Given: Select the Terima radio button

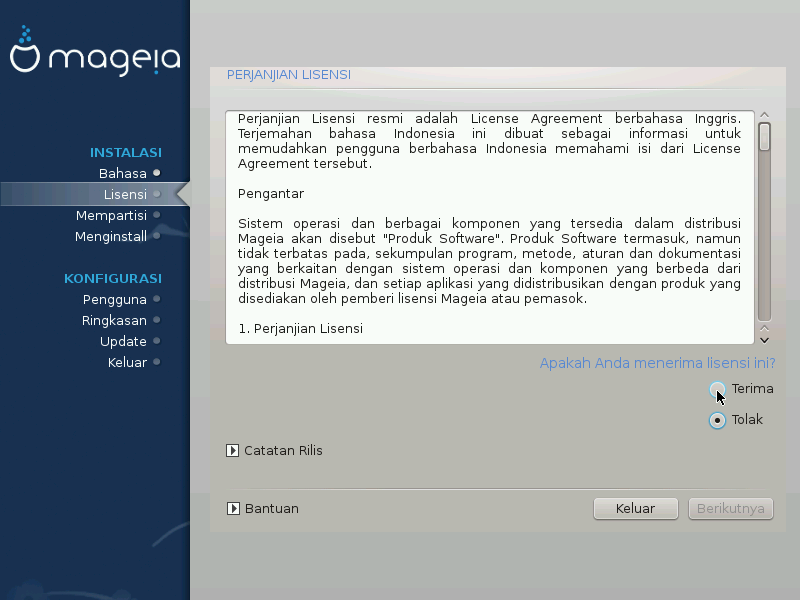Looking at the screenshot, I should pyautogui.click(x=717, y=390).
